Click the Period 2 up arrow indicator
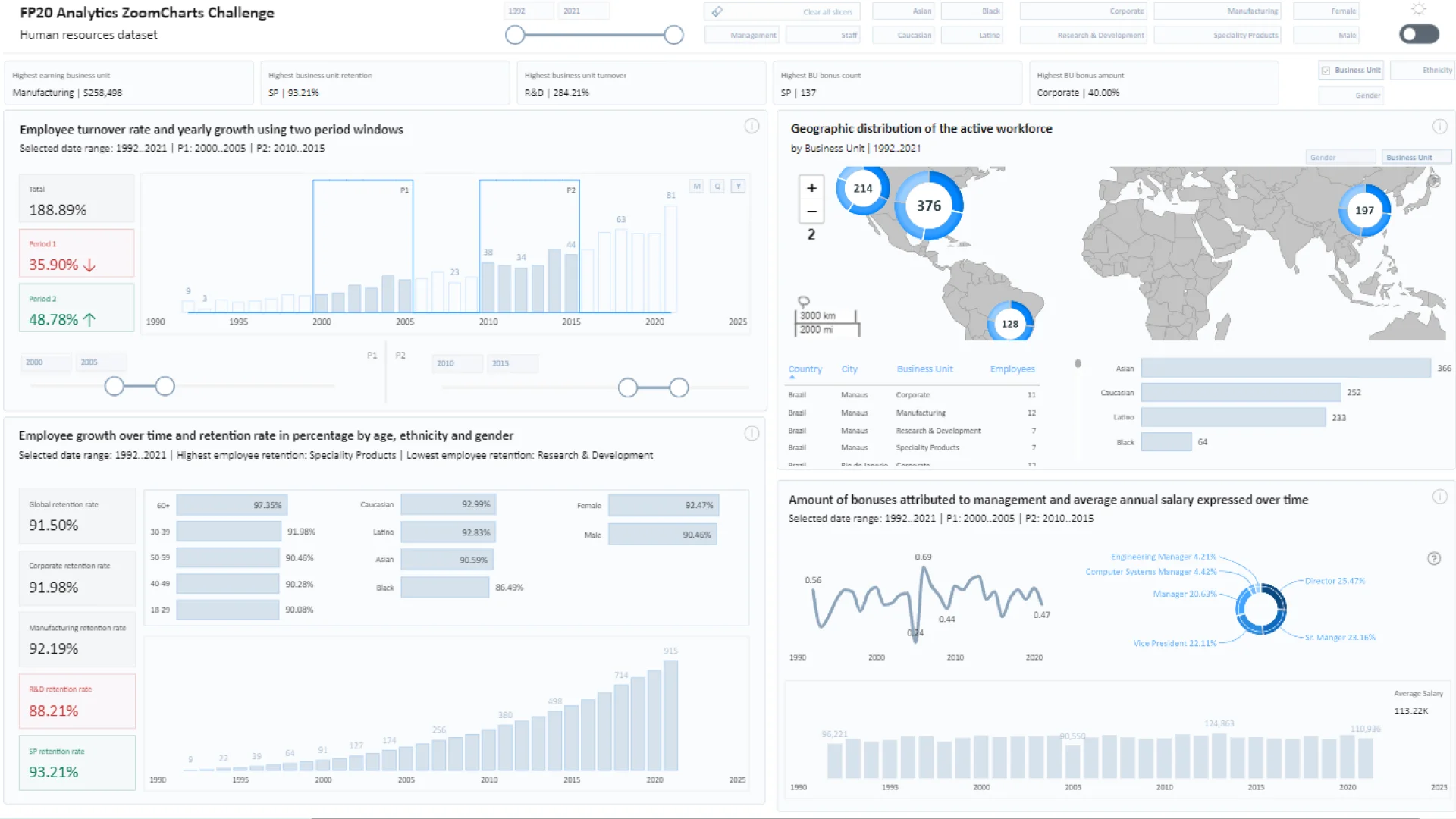This screenshot has height=819, width=1456. pos(89,319)
